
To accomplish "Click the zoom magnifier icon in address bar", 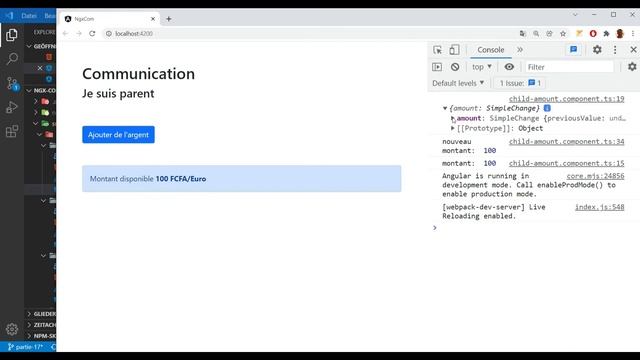I will pyautogui.click(x=536, y=33).
